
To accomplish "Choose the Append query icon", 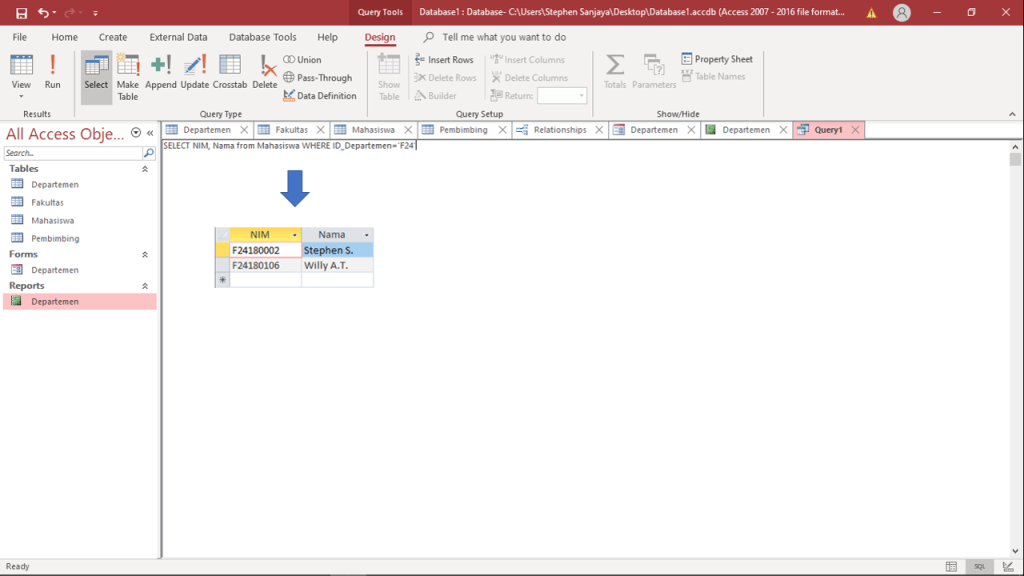I will click(x=160, y=71).
